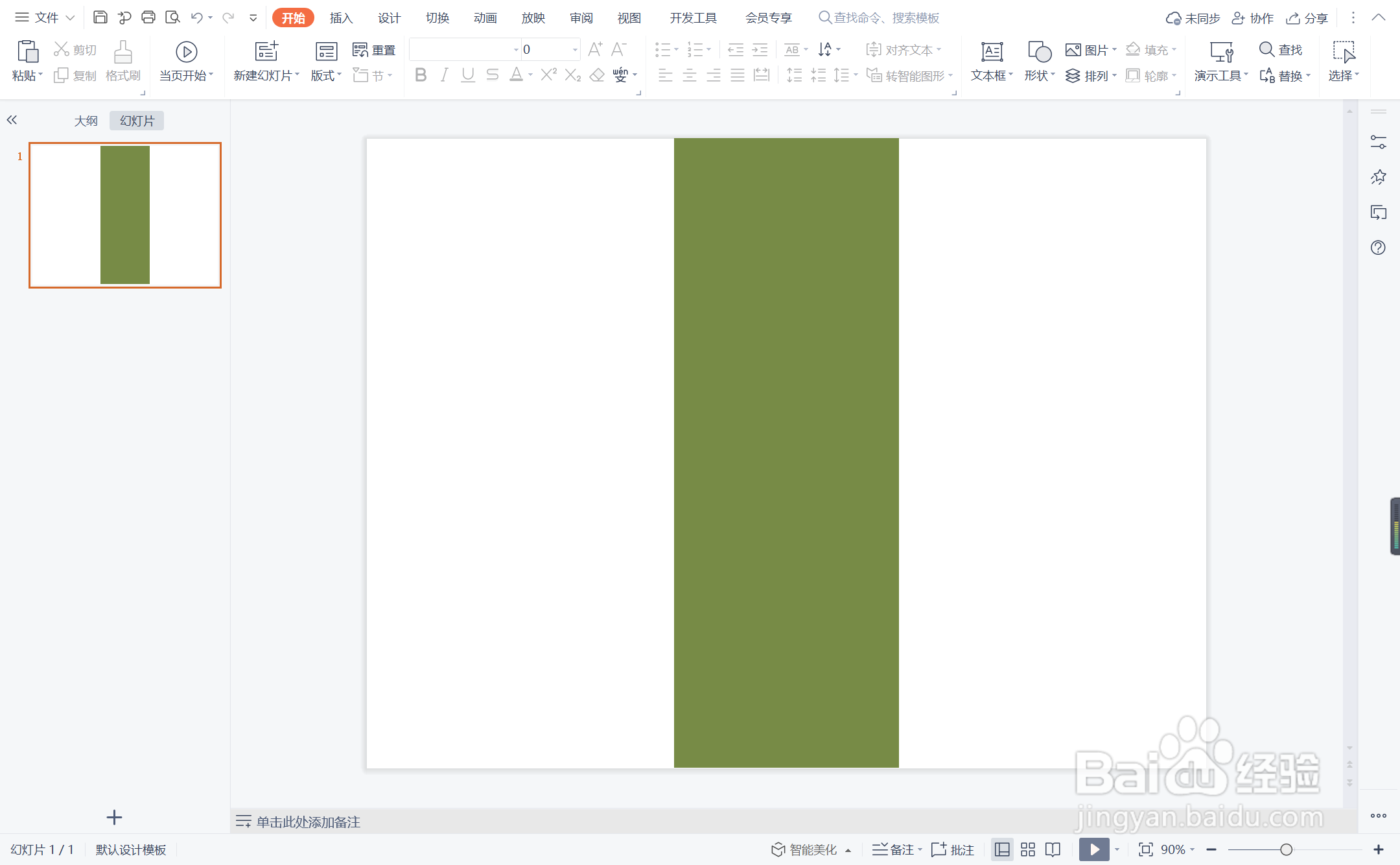Open the Shapes gallery

[1039, 62]
